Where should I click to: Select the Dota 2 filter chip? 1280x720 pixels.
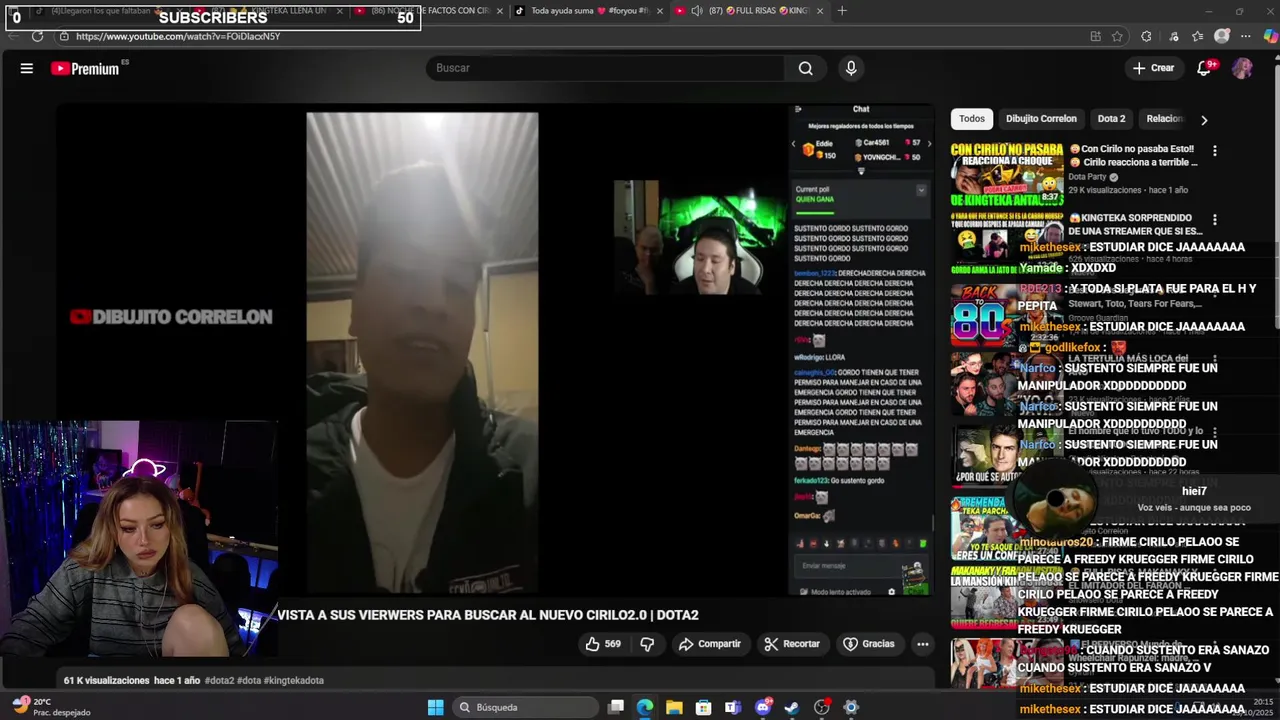1111,118
